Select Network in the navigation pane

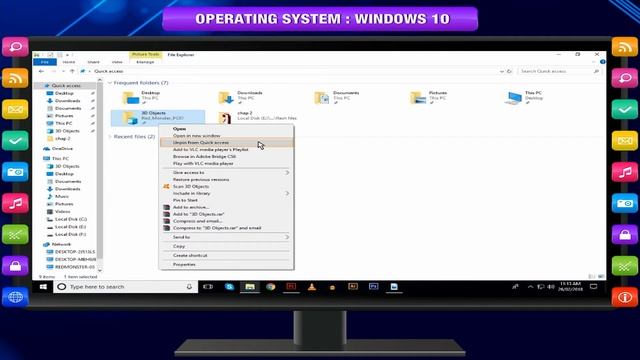point(61,244)
